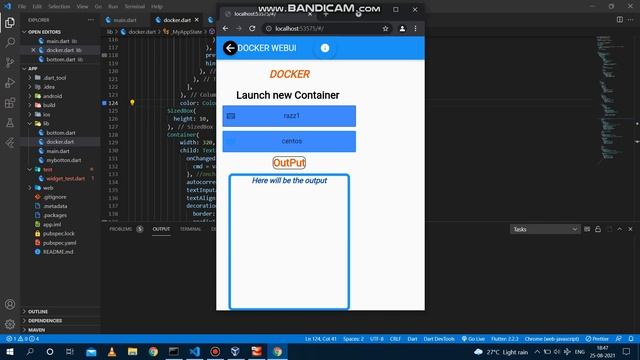Image resolution: width=640 pixels, height=360 pixels.
Task: Switch to the Terminal panel tab
Action: coord(191,229)
